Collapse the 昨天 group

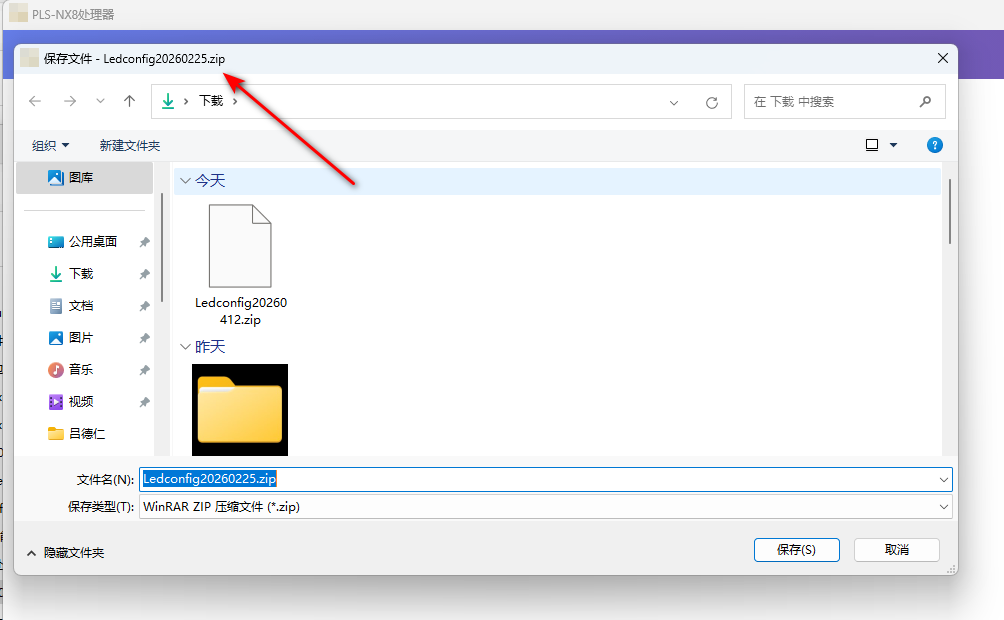pos(186,347)
